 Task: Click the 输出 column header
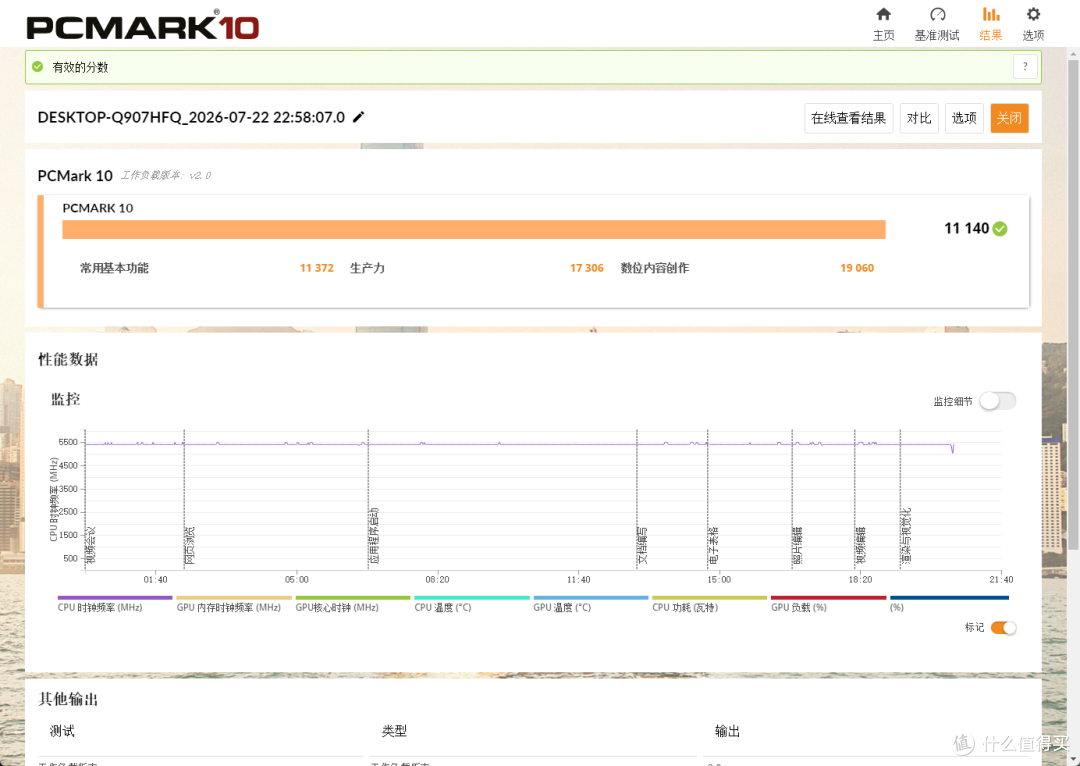click(x=727, y=731)
